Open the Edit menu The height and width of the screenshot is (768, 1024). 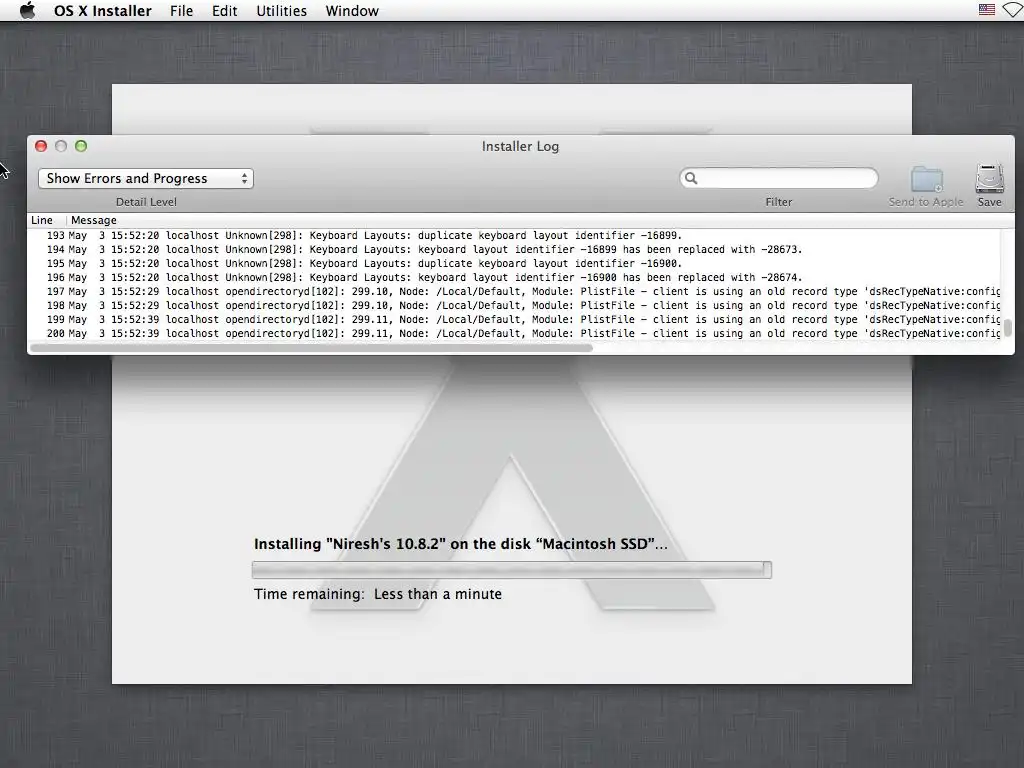tap(225, 11)
